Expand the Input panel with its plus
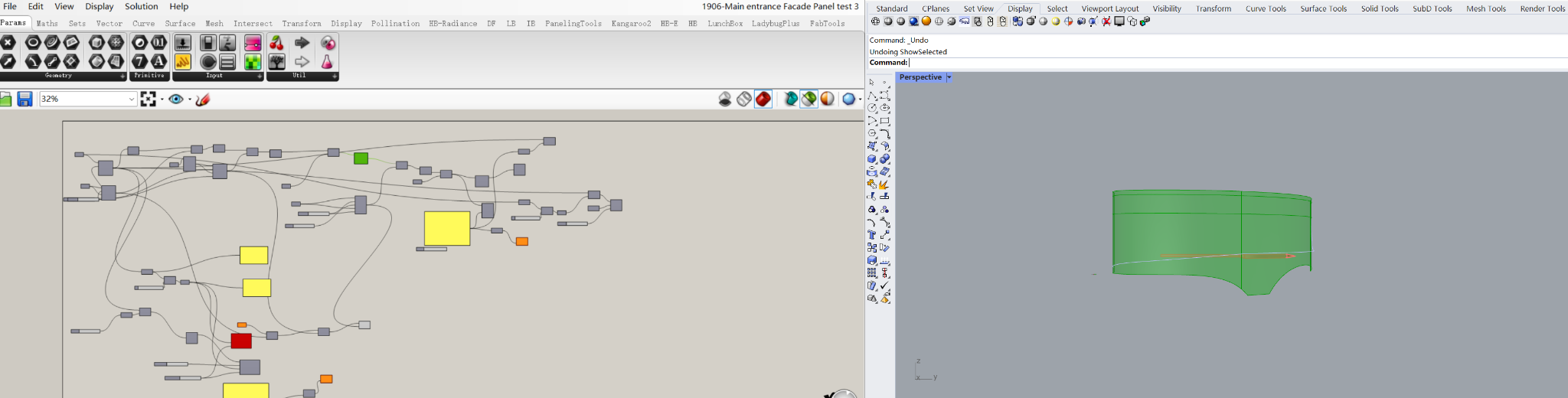Screen dimensions: 1568x398 260,76
